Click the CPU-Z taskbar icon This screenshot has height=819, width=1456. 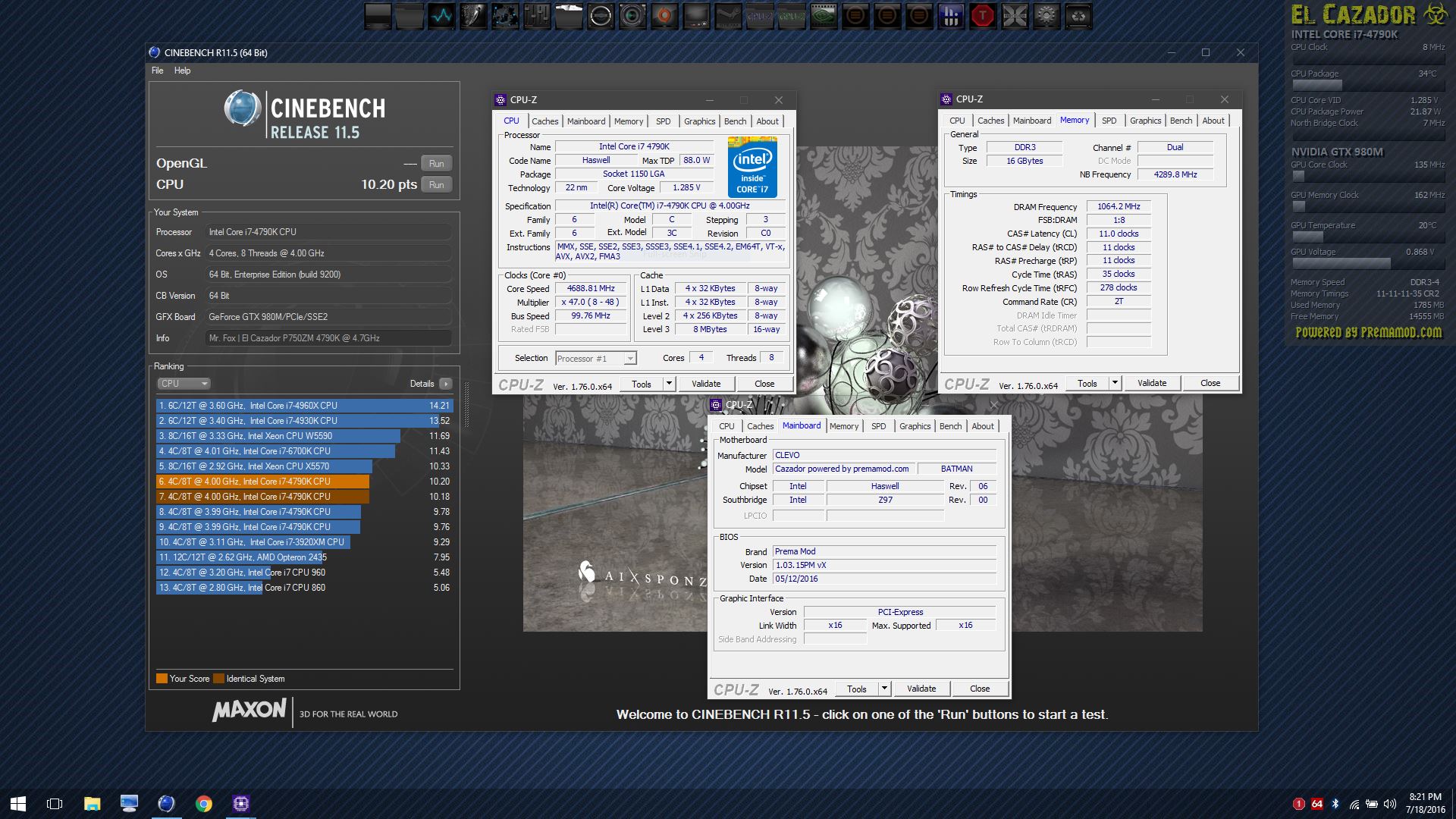point(241,804)
